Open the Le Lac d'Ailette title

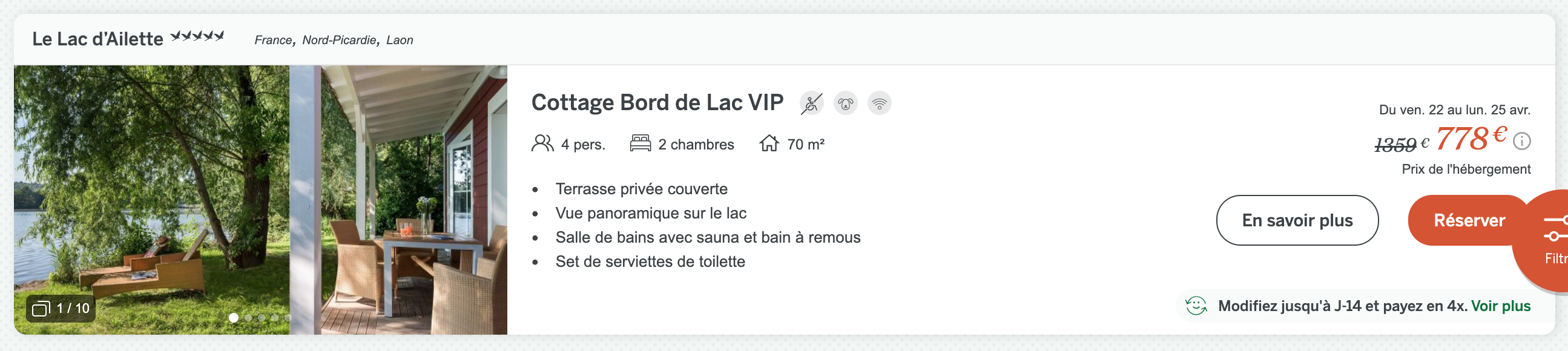pyautogui.click(x=97, y=39)
